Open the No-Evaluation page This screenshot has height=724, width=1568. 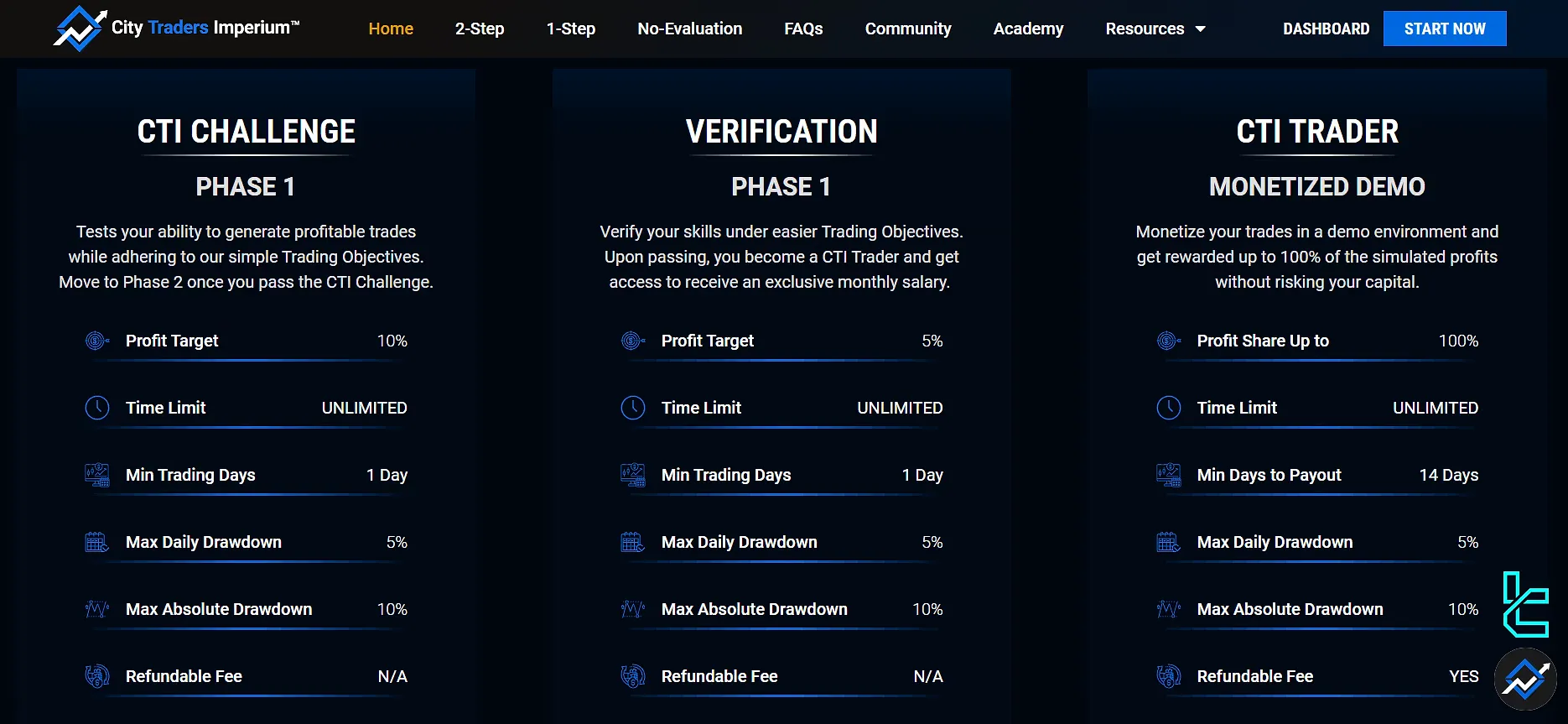pyautogui.click(x=690, y=29)
